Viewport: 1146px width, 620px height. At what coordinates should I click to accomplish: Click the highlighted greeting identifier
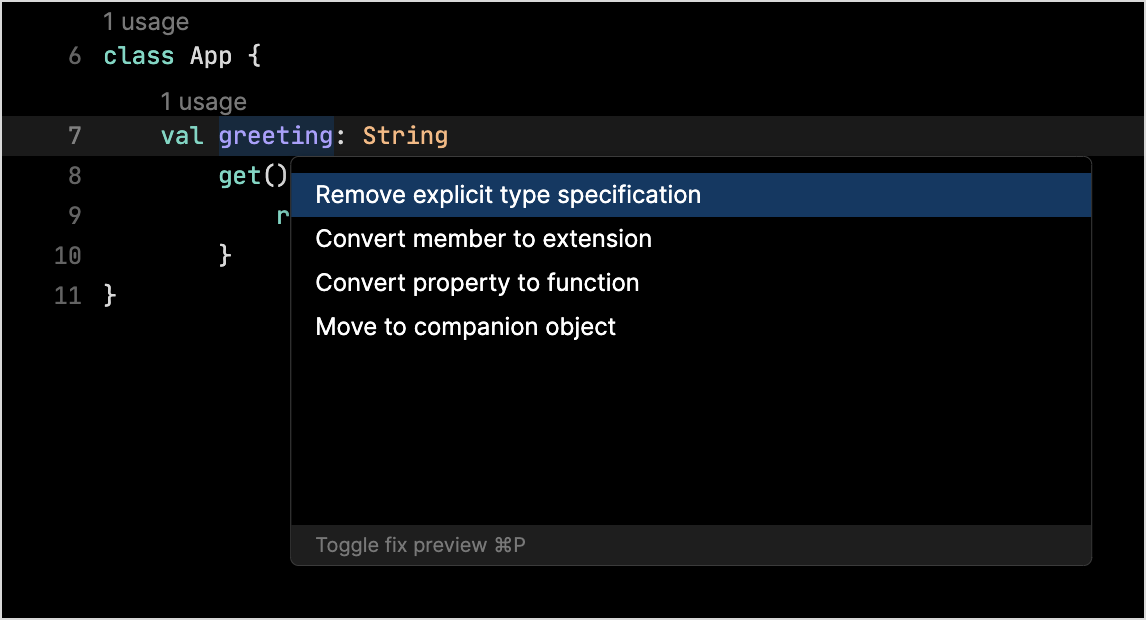point(276,135)
